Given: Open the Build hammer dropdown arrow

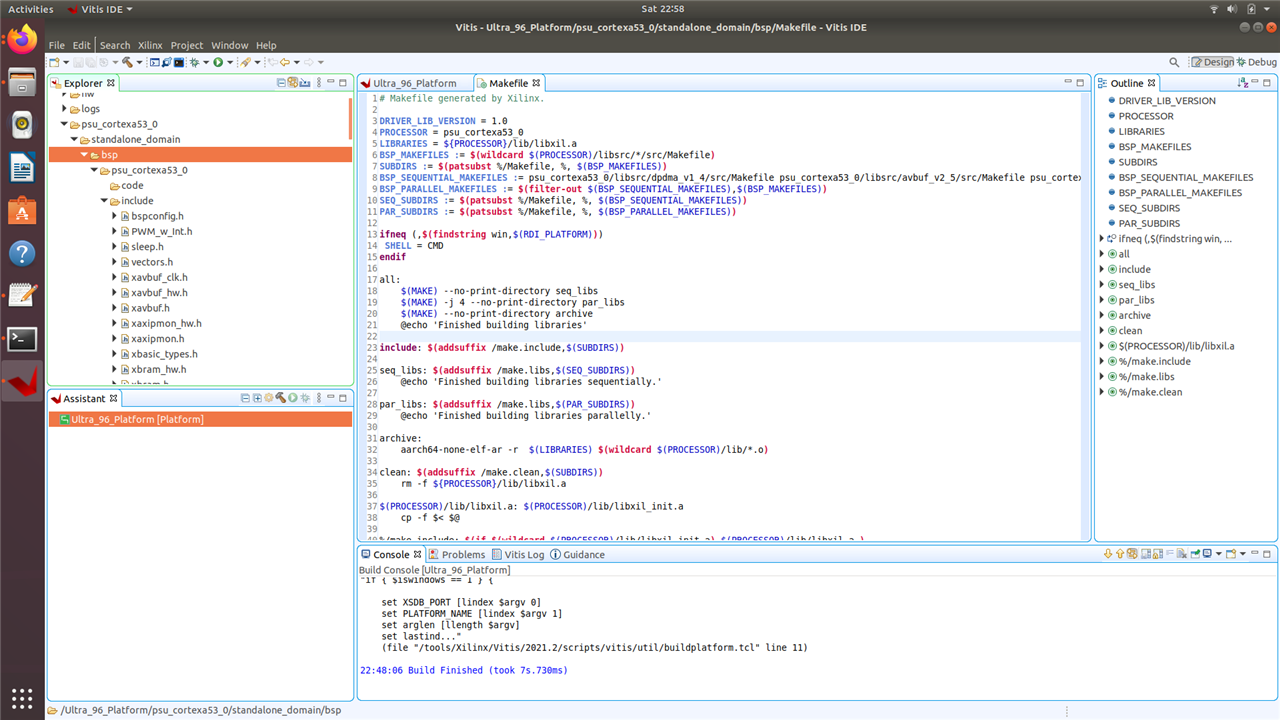Looking at the screenshot, I should 139,62.
